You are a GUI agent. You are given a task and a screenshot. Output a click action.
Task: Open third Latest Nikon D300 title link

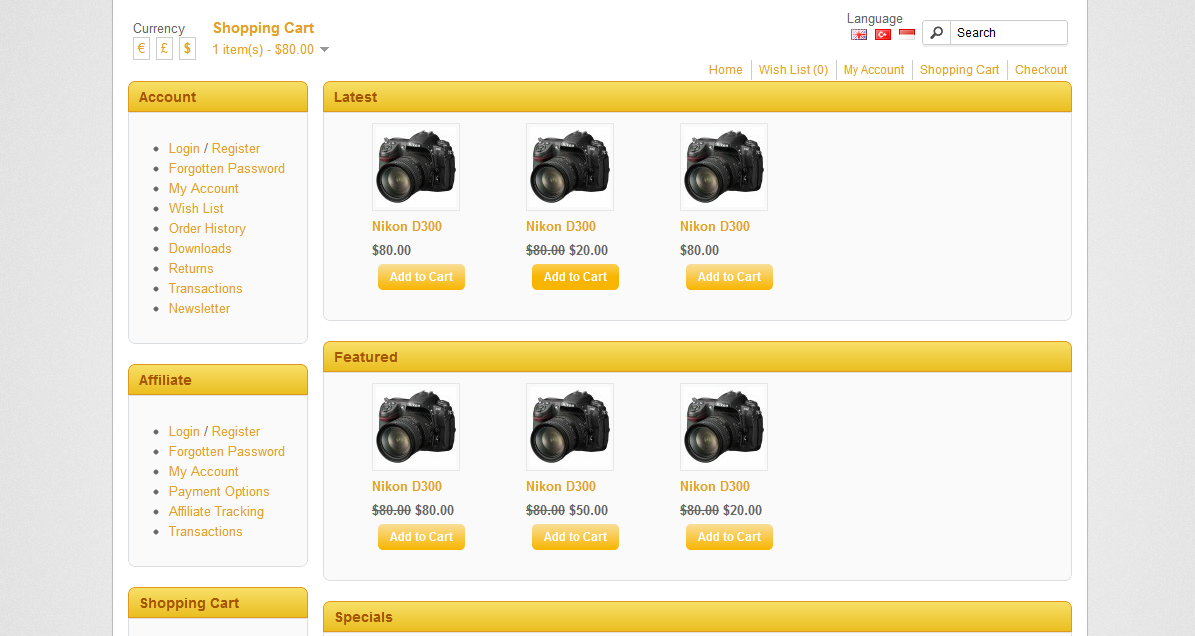click(715, 226)
